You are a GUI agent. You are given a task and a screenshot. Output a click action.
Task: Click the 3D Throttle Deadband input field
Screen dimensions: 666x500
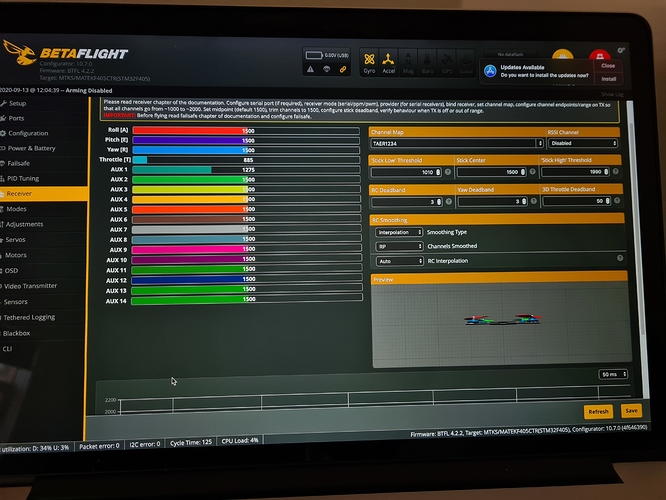(577, 201)
